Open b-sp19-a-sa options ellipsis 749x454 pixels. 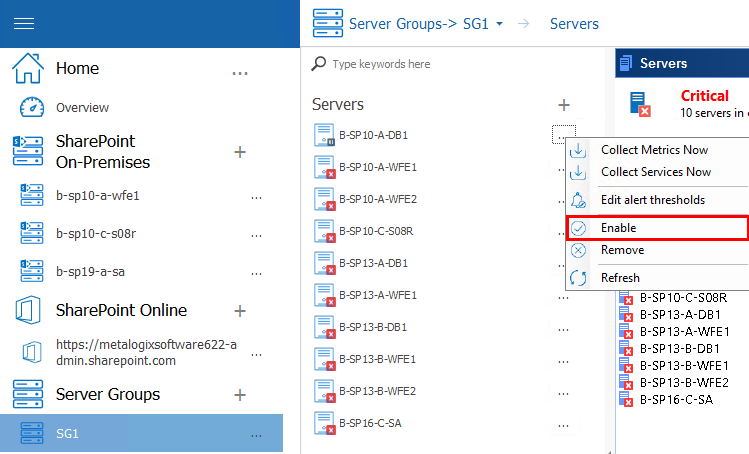coord(257,273)
